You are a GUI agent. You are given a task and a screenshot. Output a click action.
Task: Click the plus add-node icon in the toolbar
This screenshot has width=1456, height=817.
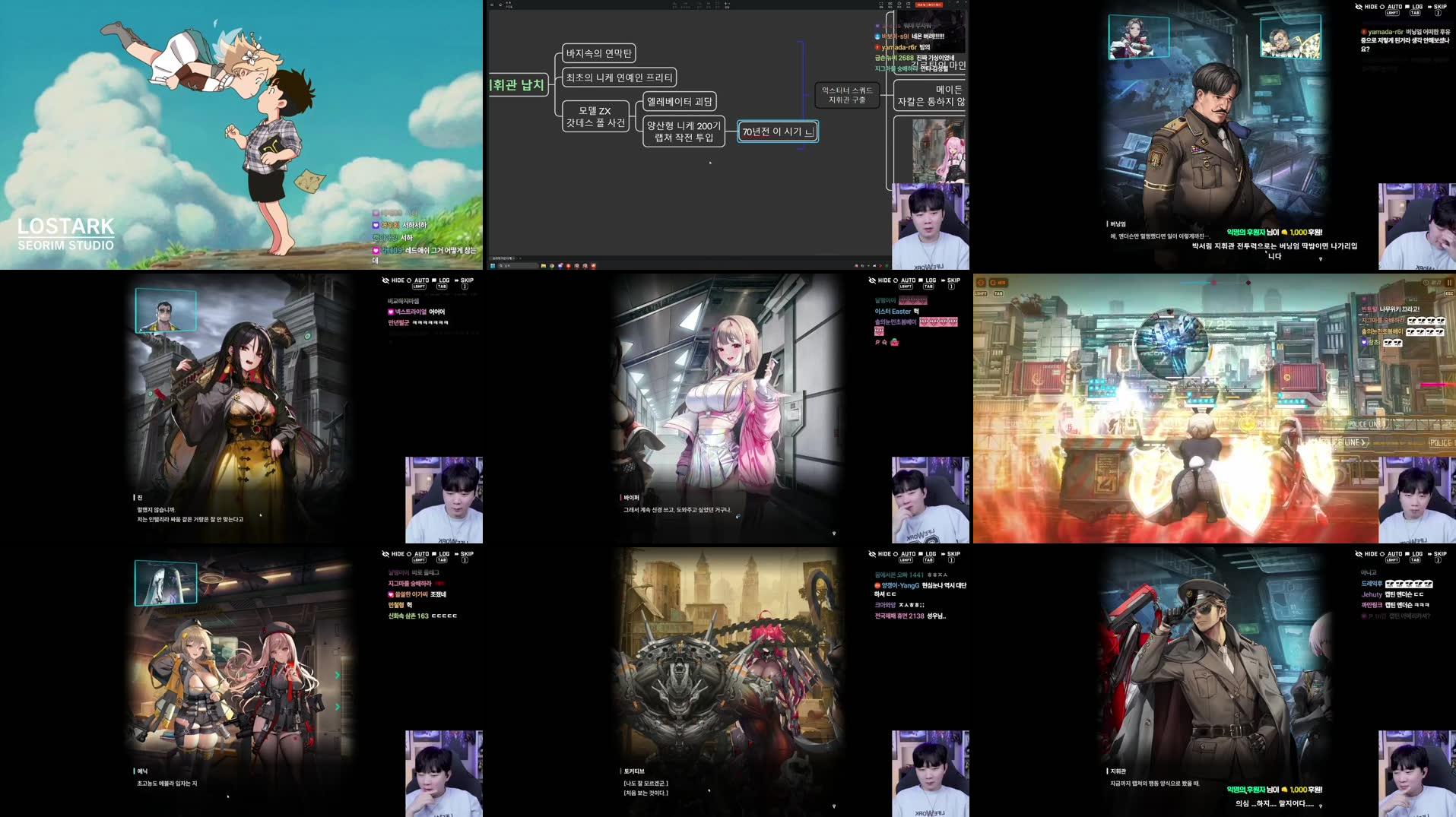pos(726,5)
